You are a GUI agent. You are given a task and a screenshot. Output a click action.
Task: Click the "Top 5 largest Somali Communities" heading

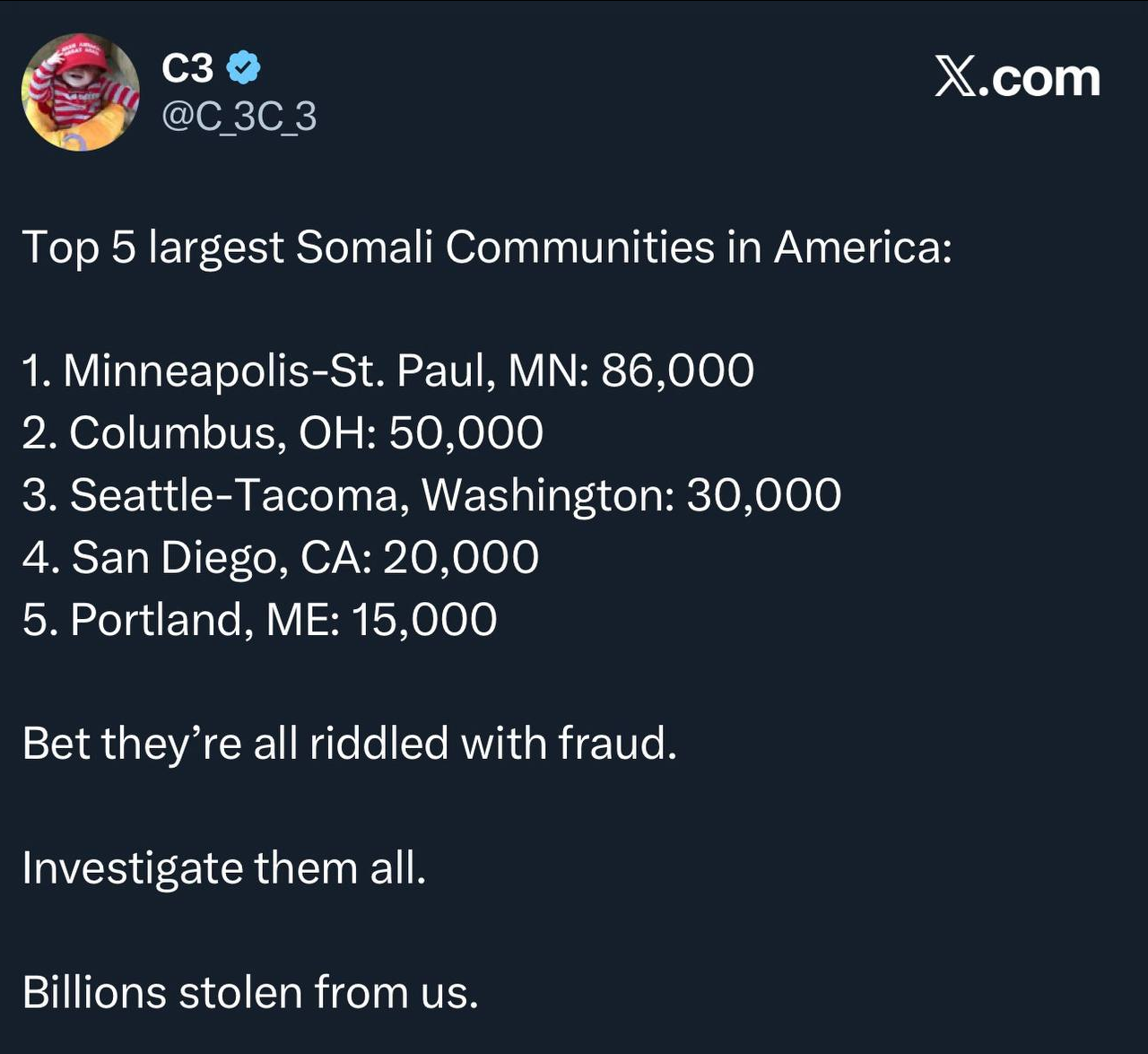(486, 247)
